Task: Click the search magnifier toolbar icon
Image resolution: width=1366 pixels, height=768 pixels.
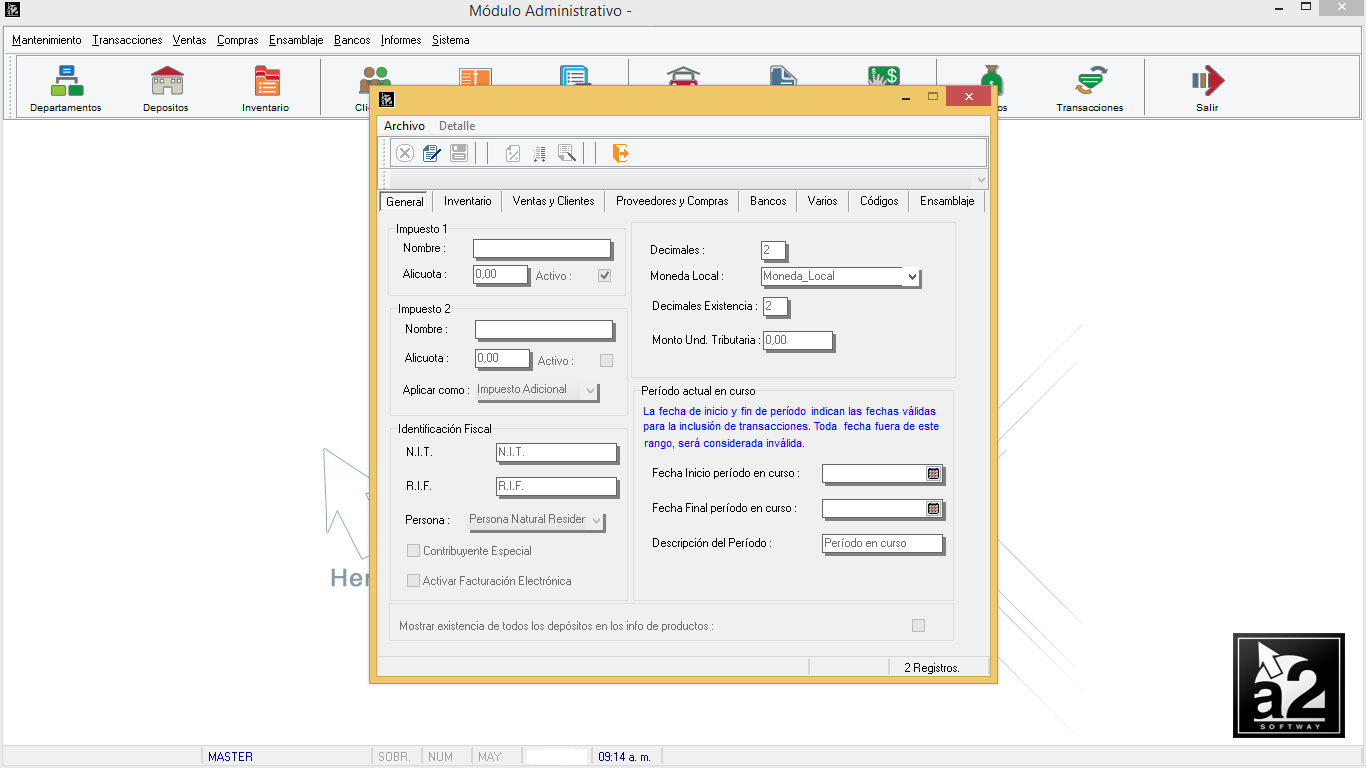Action: pos(567,153)
